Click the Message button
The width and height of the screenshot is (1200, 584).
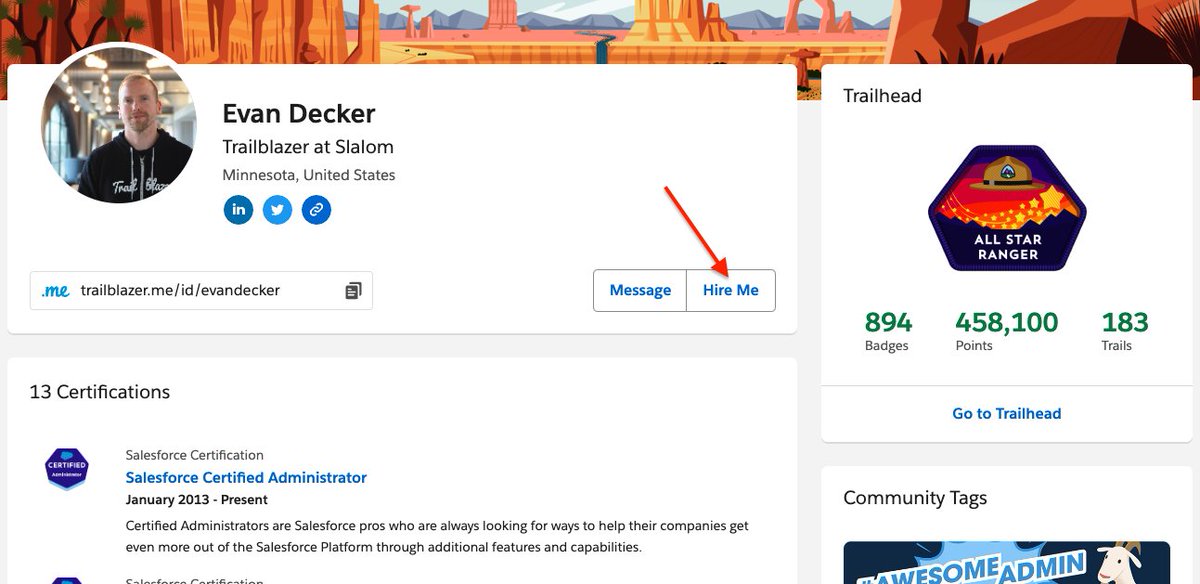tap(640, 290)
